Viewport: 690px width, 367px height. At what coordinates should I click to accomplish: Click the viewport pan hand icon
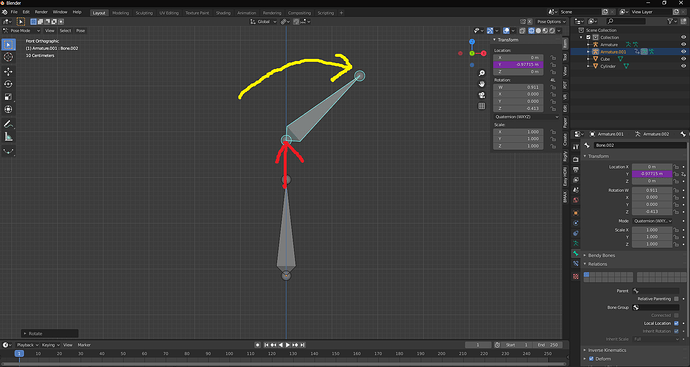pos(482,84)
